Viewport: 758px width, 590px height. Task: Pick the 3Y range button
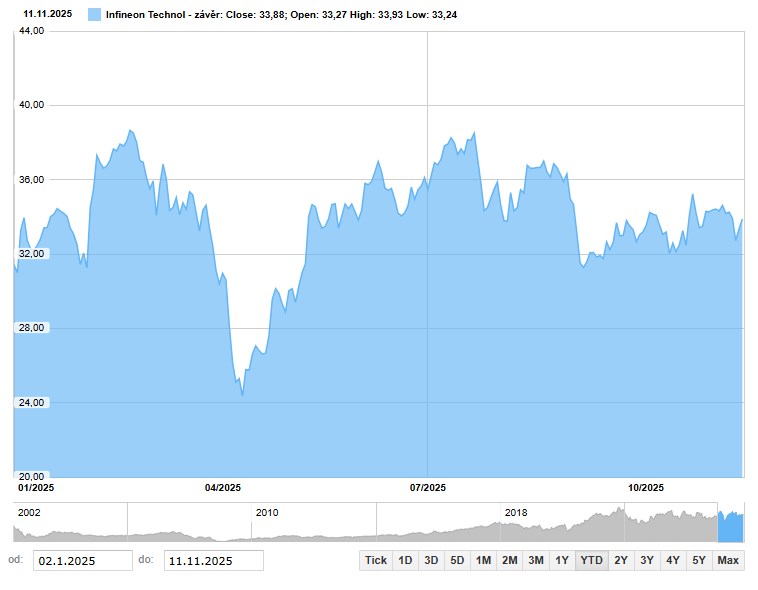tap(647, 560)
